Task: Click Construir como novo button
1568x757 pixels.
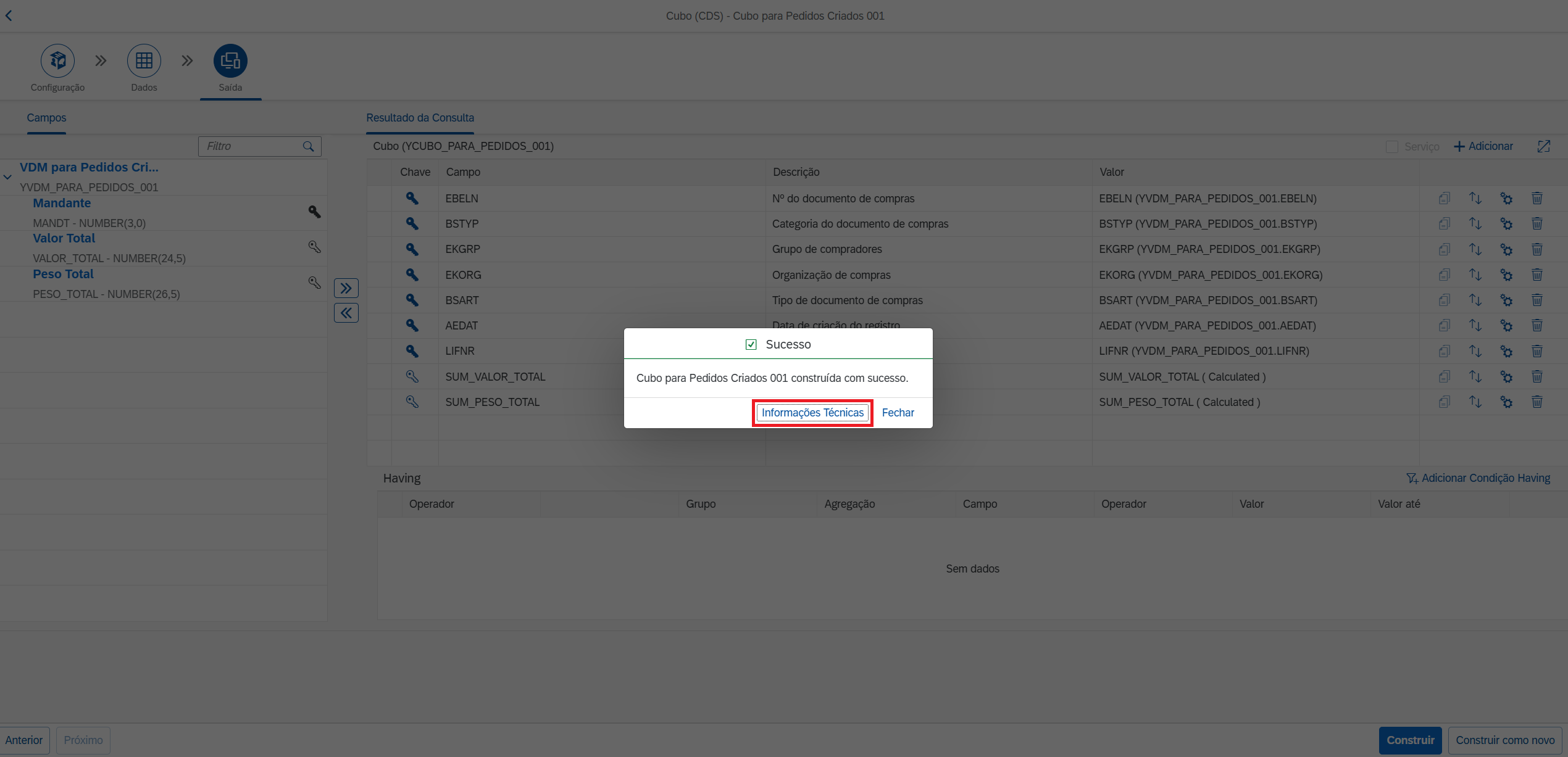Action: 1505,740
